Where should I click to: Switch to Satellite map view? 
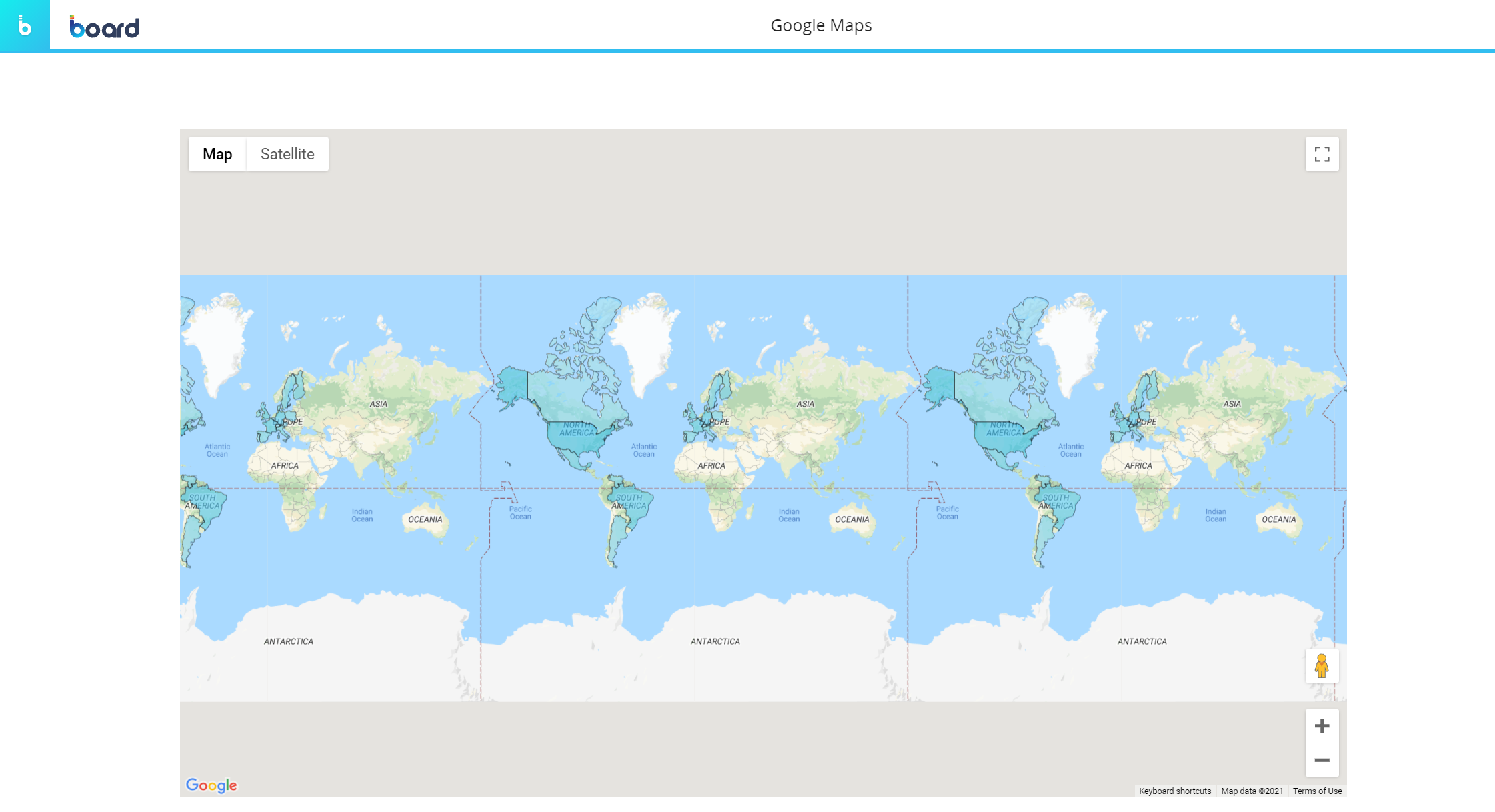point(287,154)
